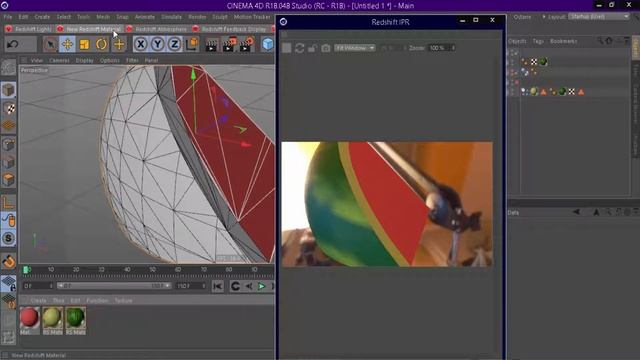Toggle Enable Snap magnet icon

[x=8, y=261]
